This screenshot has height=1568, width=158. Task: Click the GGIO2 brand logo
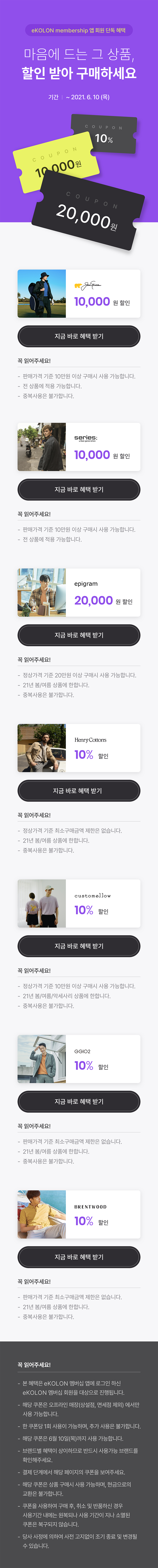[x=82, y=1051]
